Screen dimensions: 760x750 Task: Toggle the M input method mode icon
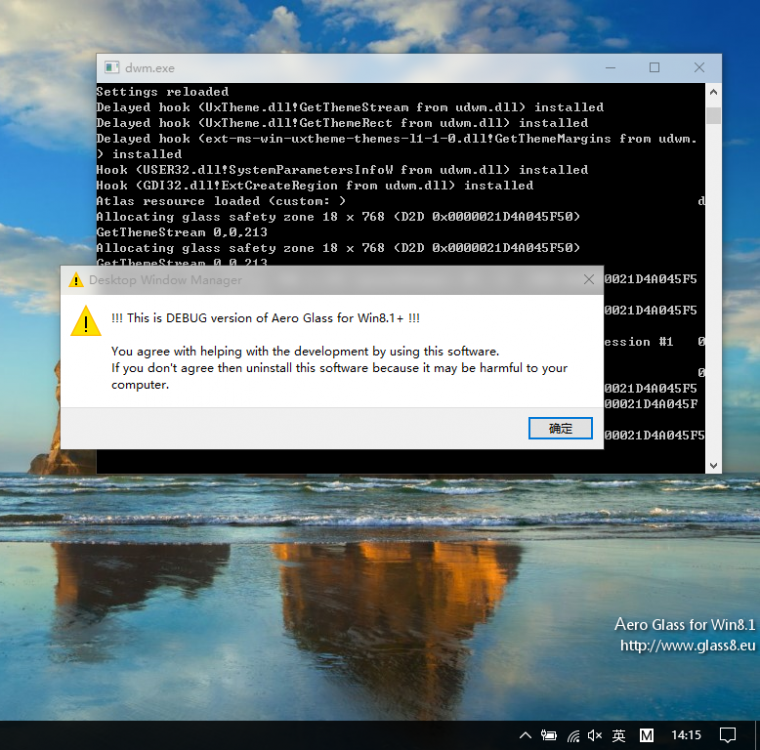coord(647,735)
